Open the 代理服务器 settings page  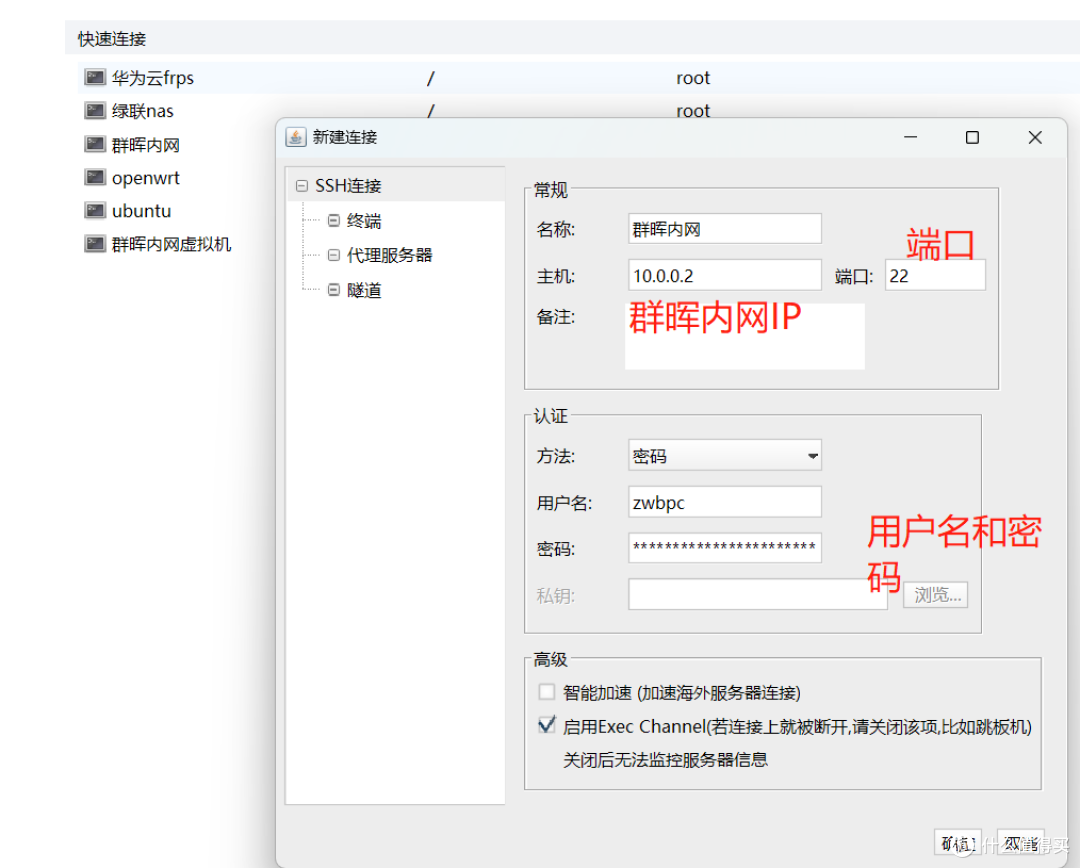(x=389, y=256)
